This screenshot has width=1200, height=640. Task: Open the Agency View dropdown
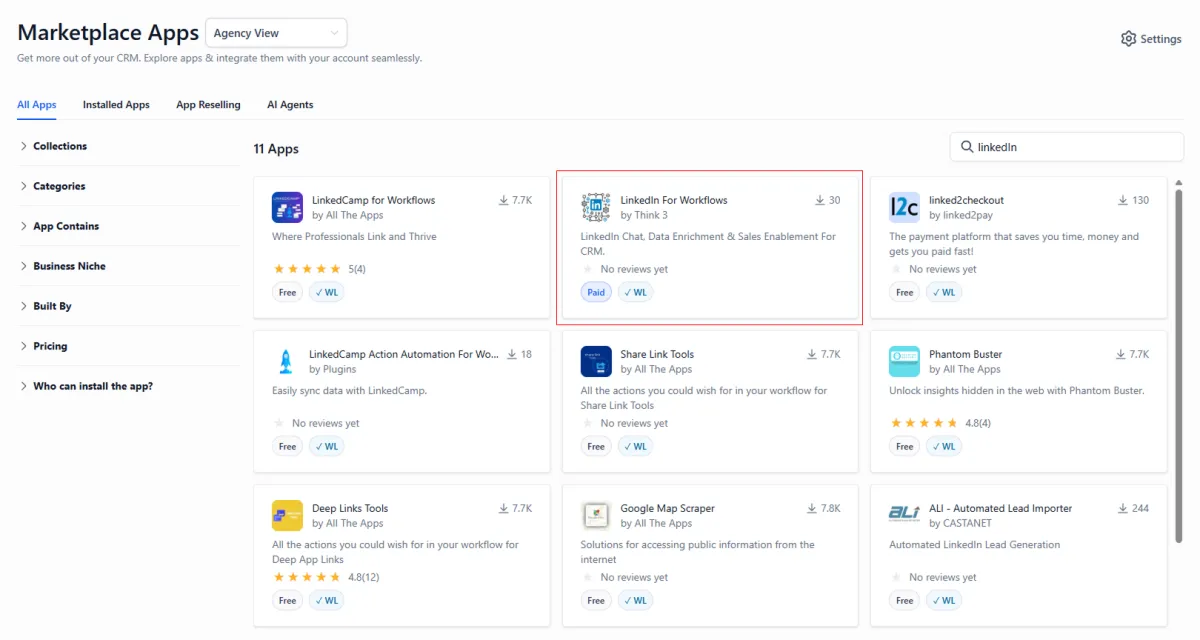click(276, 33)
